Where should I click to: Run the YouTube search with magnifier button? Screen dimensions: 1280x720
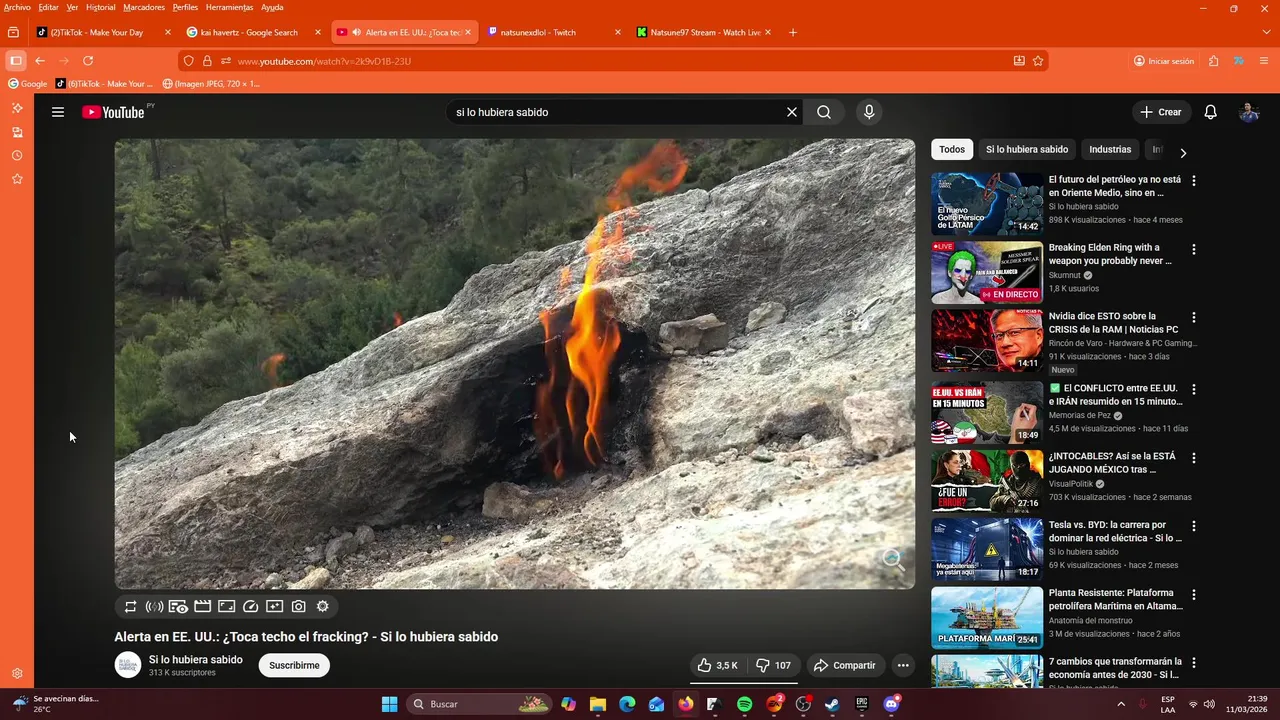pyautogui.click(x=824, y=112)
